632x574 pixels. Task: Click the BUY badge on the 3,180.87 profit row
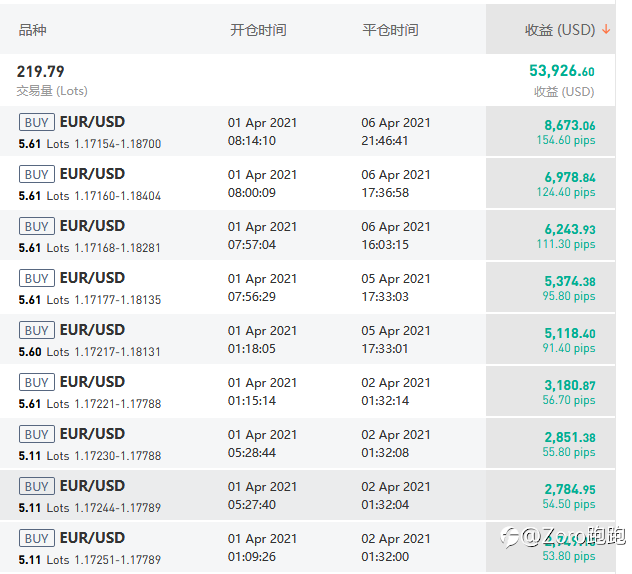pyautogui.click(x=37, y=382)
